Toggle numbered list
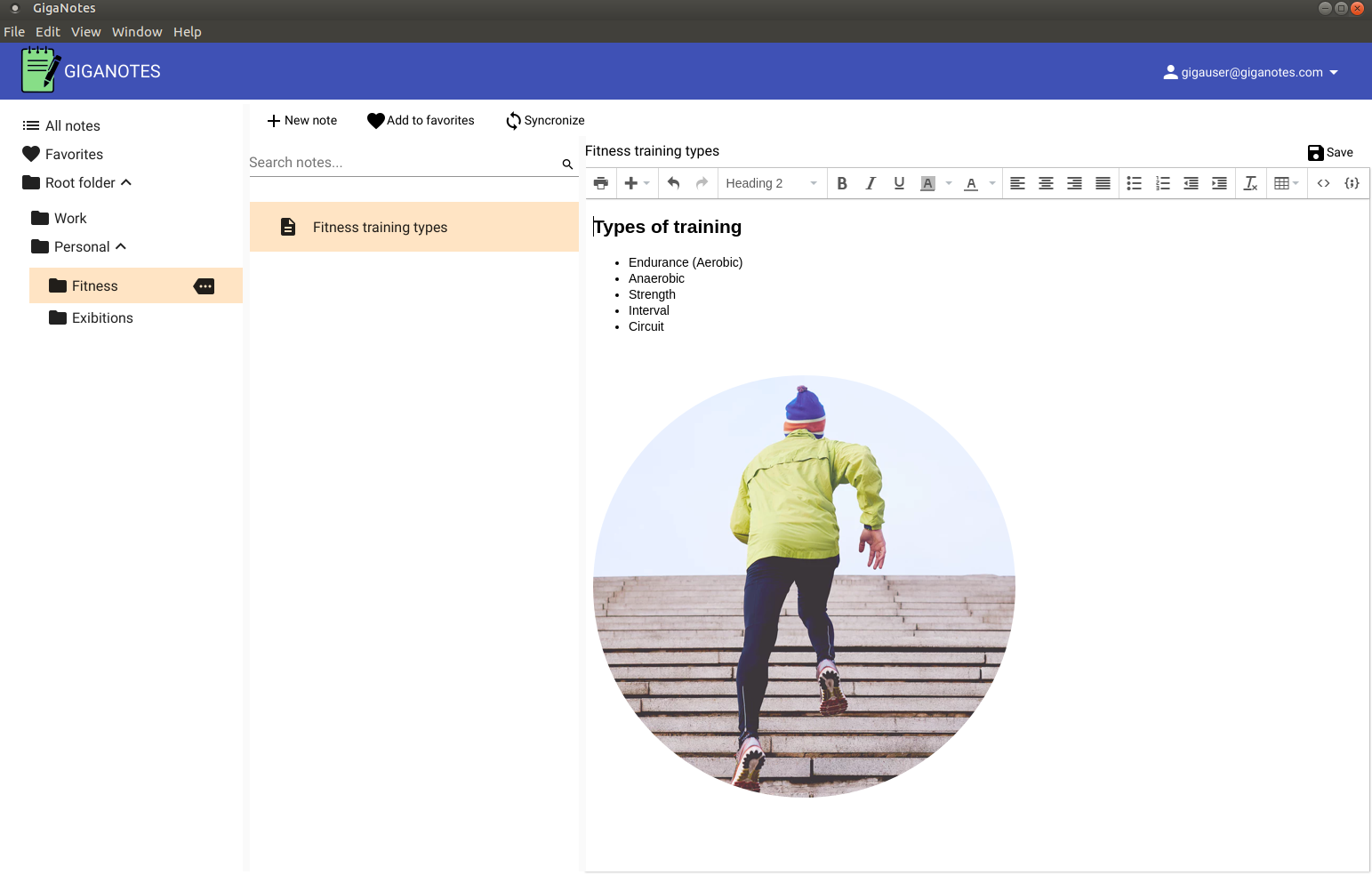This screenshot has width=1372, height=875. click(x=1163, y=183)
